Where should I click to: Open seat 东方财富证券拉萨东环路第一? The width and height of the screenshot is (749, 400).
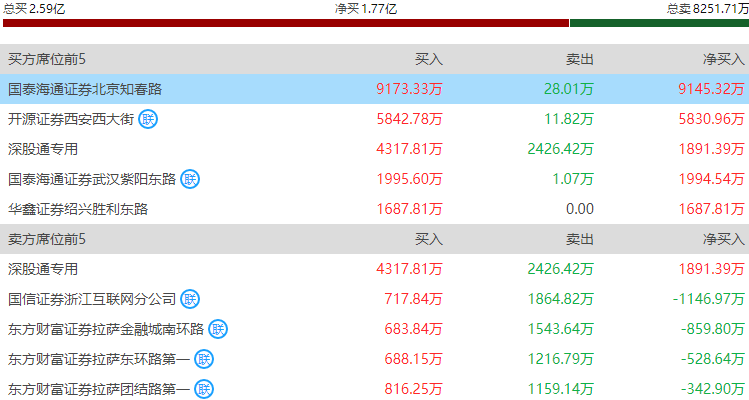(x=99, y=359)
